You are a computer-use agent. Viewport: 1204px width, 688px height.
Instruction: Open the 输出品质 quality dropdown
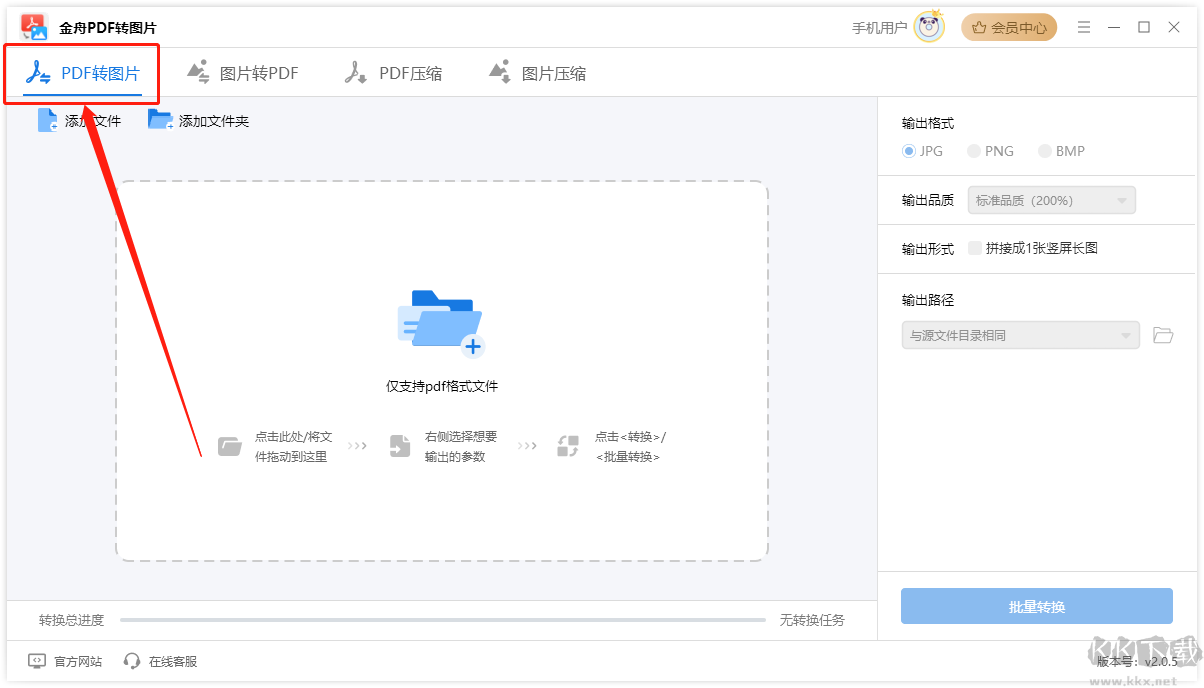click(1050, 200)
